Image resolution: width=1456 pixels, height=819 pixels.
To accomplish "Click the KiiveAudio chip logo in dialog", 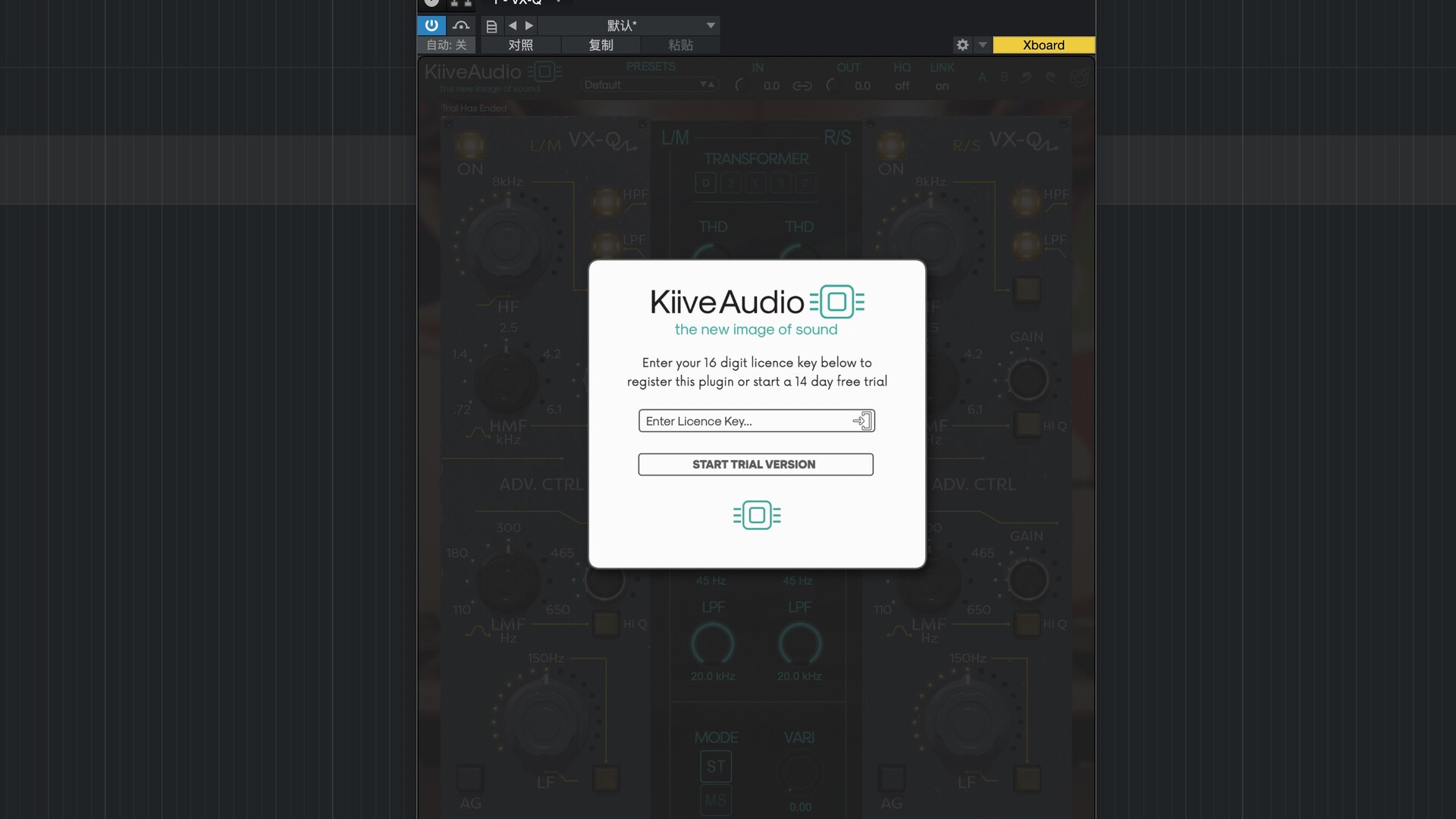I will point(837,302).
